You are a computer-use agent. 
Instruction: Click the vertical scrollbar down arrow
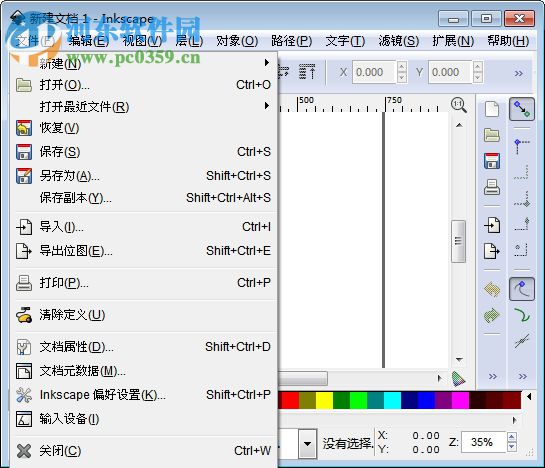pos(459,359)
